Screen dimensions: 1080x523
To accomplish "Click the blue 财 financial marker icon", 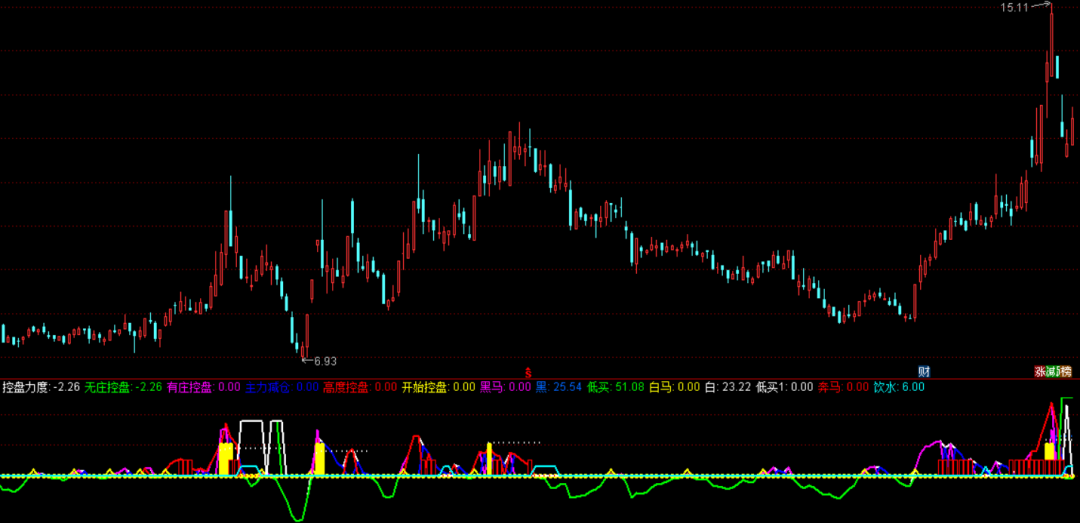I will click(924, 371).
